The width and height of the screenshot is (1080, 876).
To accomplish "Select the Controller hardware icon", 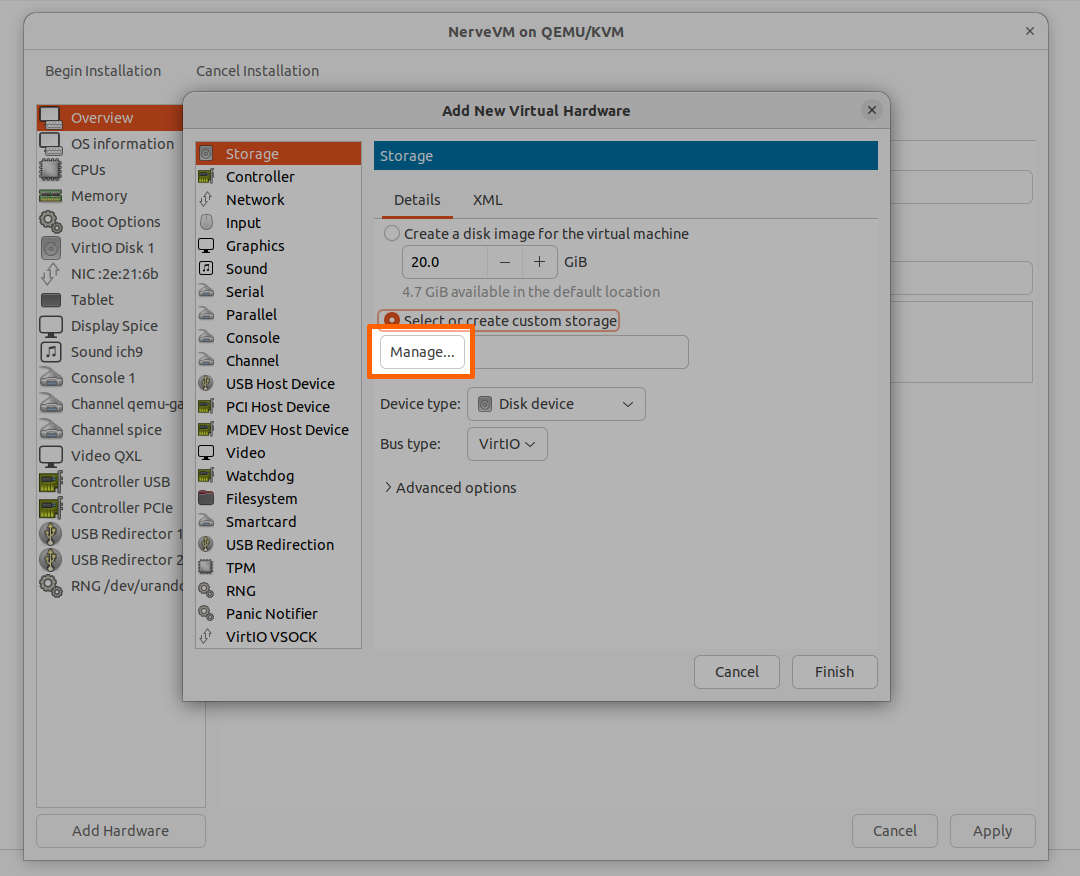I will (206, 177).
